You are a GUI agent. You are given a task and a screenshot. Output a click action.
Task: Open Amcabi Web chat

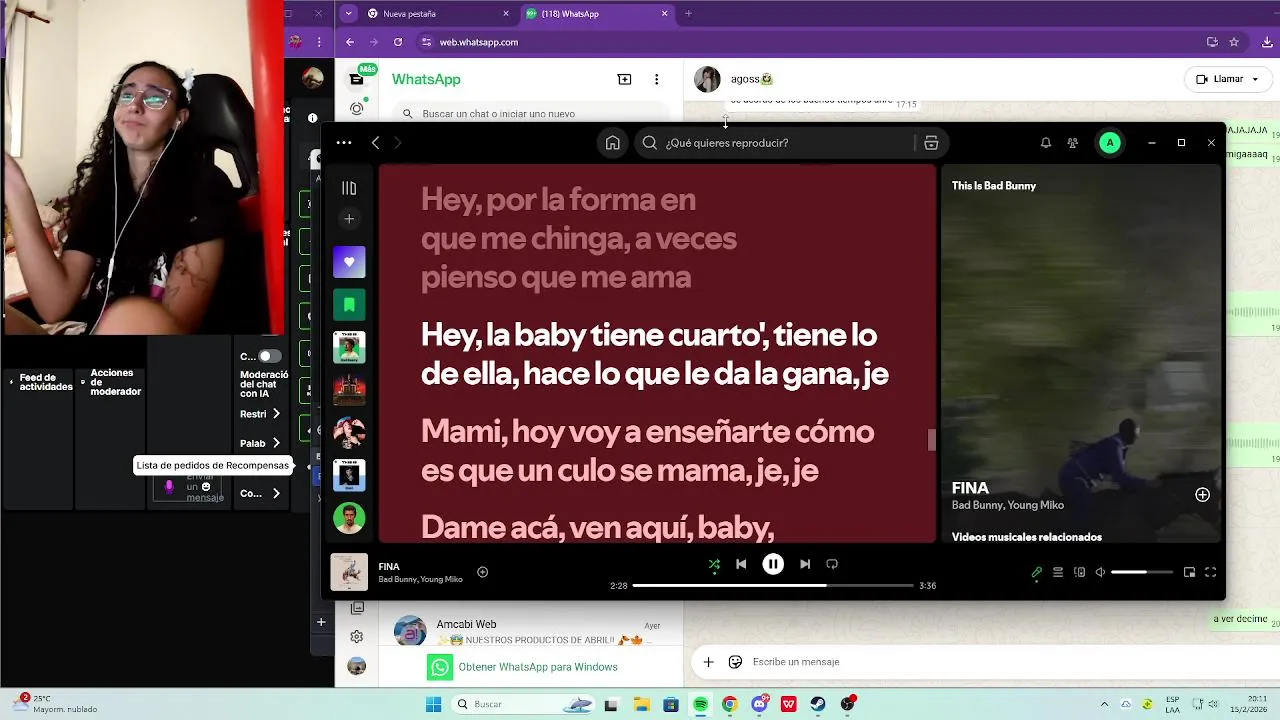point(529,631)
